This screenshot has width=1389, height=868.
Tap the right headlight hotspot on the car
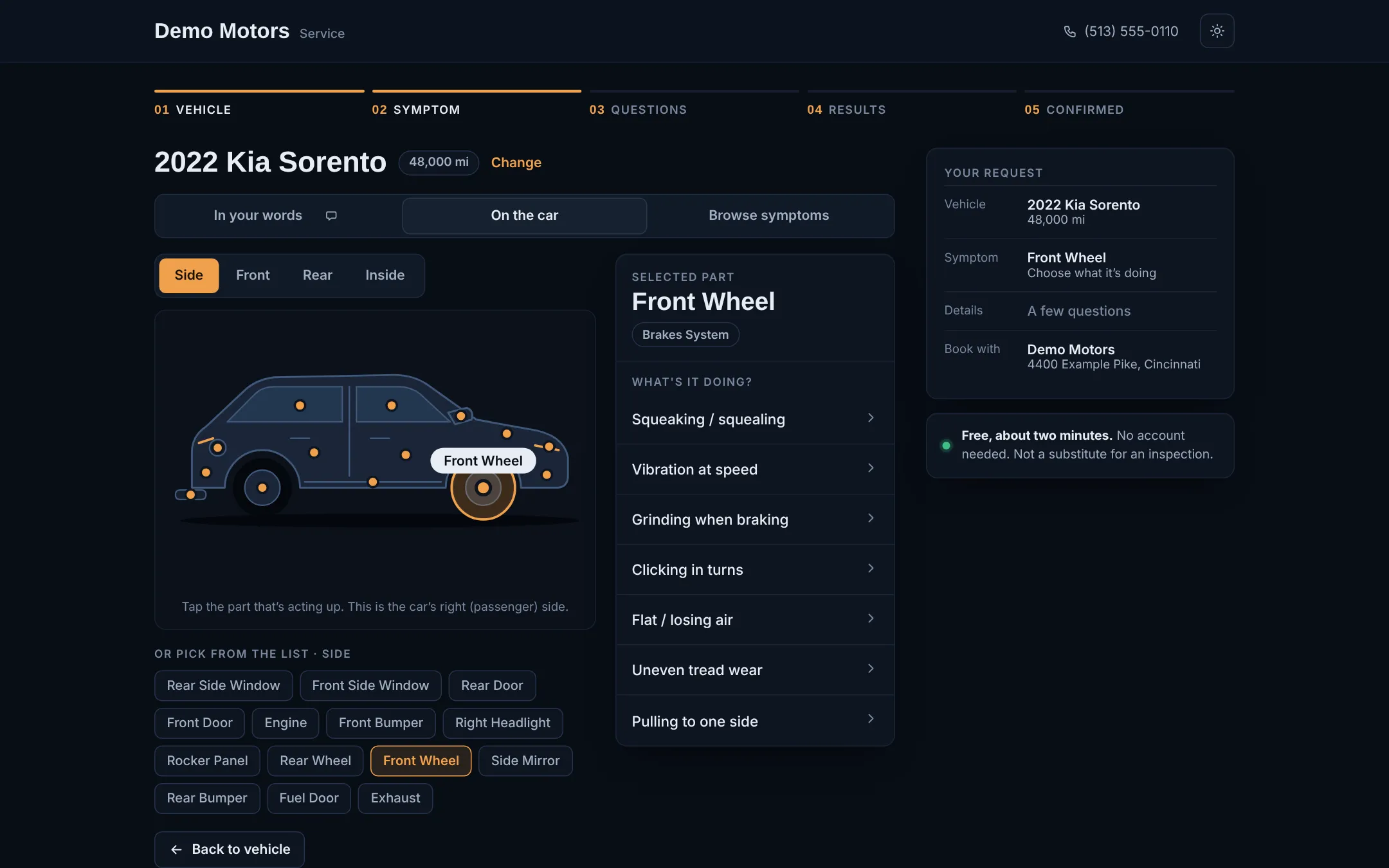(x=549, y=447)
